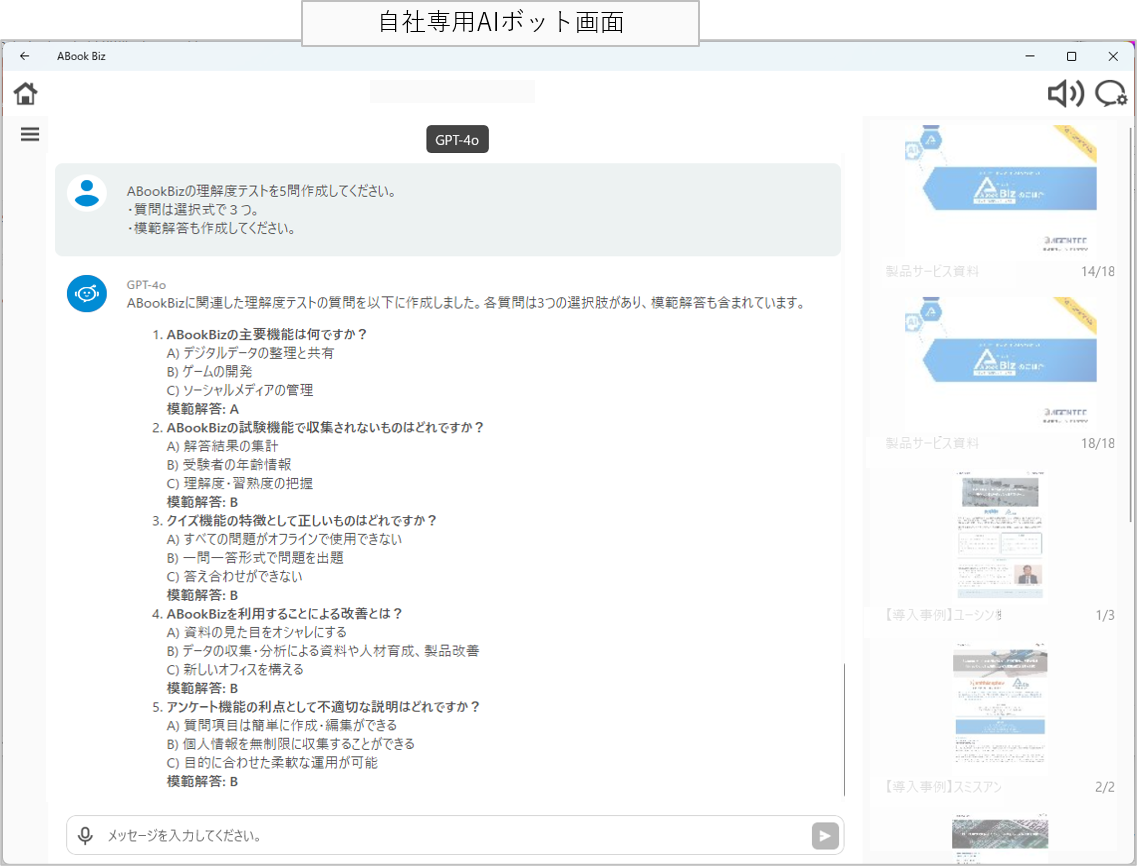Open chat settings bubble icon
Screen dimensions: 1137x866
click(1111, 94)
